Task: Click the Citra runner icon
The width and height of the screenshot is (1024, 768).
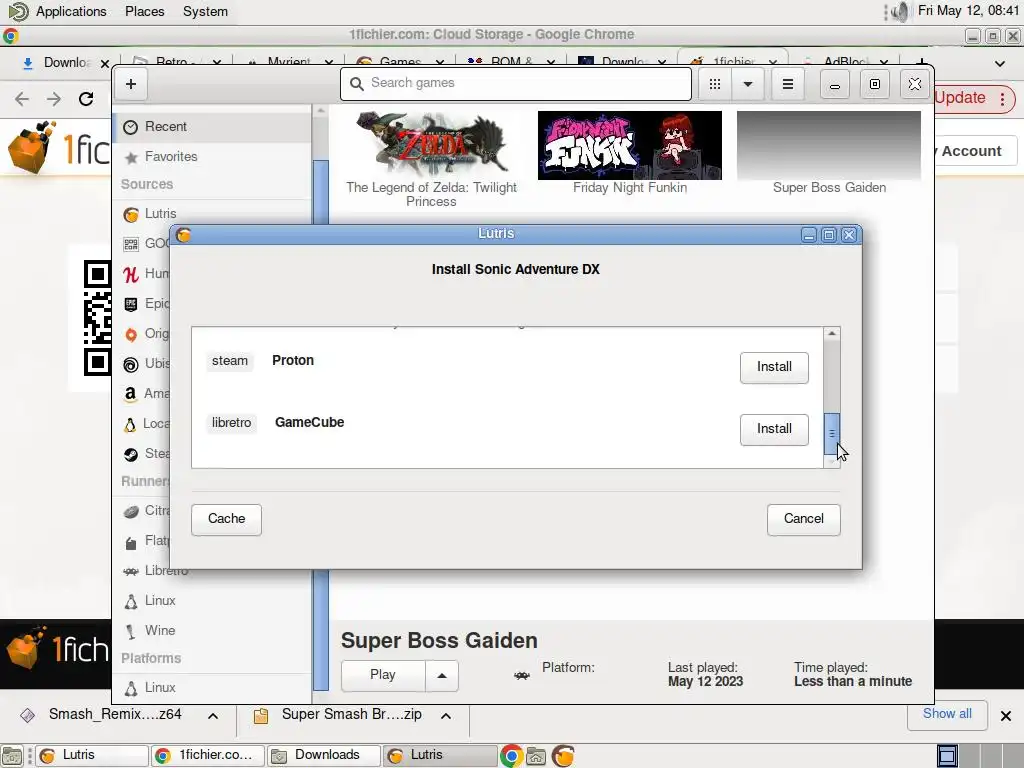Action: tap(131, 511)
